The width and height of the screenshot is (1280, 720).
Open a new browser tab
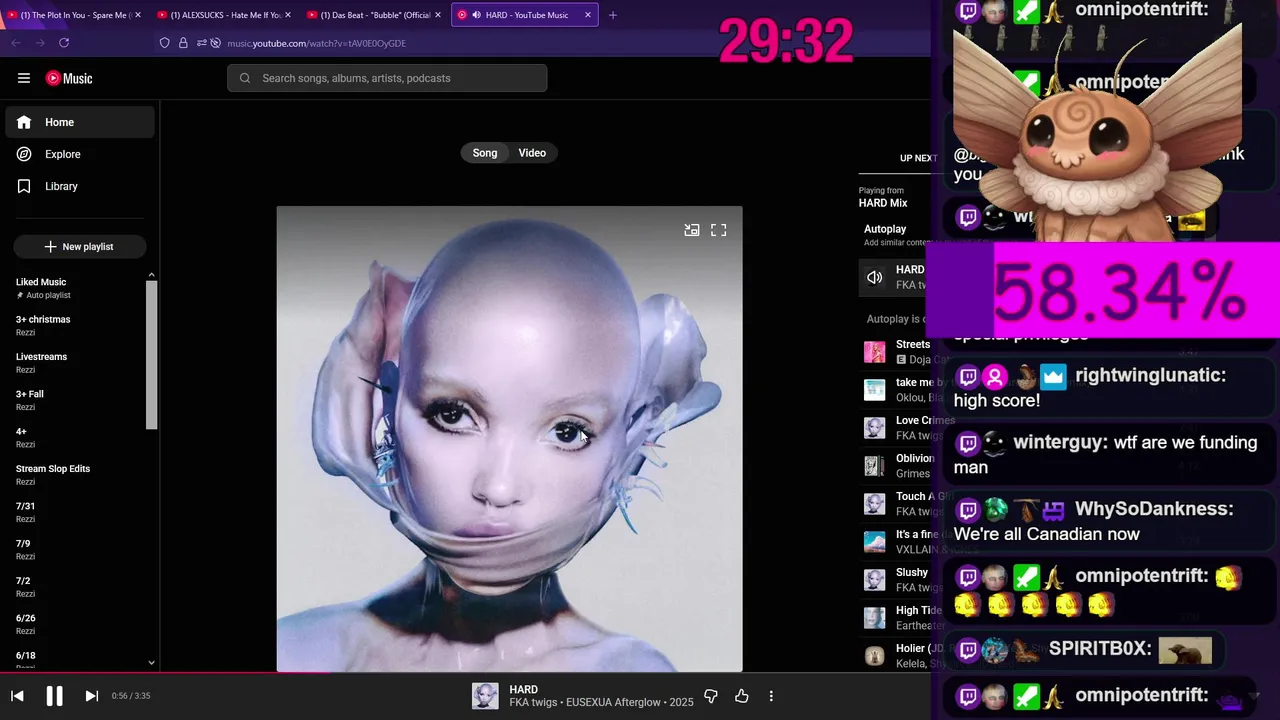613,15
